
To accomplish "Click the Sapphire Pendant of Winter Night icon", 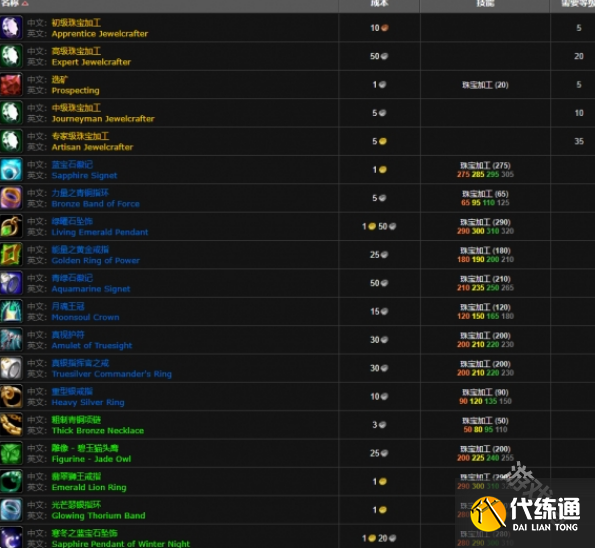I will pyautogui.click(x=11, y=537).
